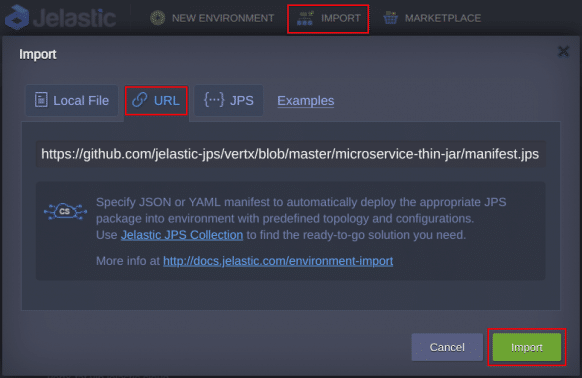Click the Local File document icon
Image resolution: width=582 pixels, height=378 pixels.
tap(41, 100)
